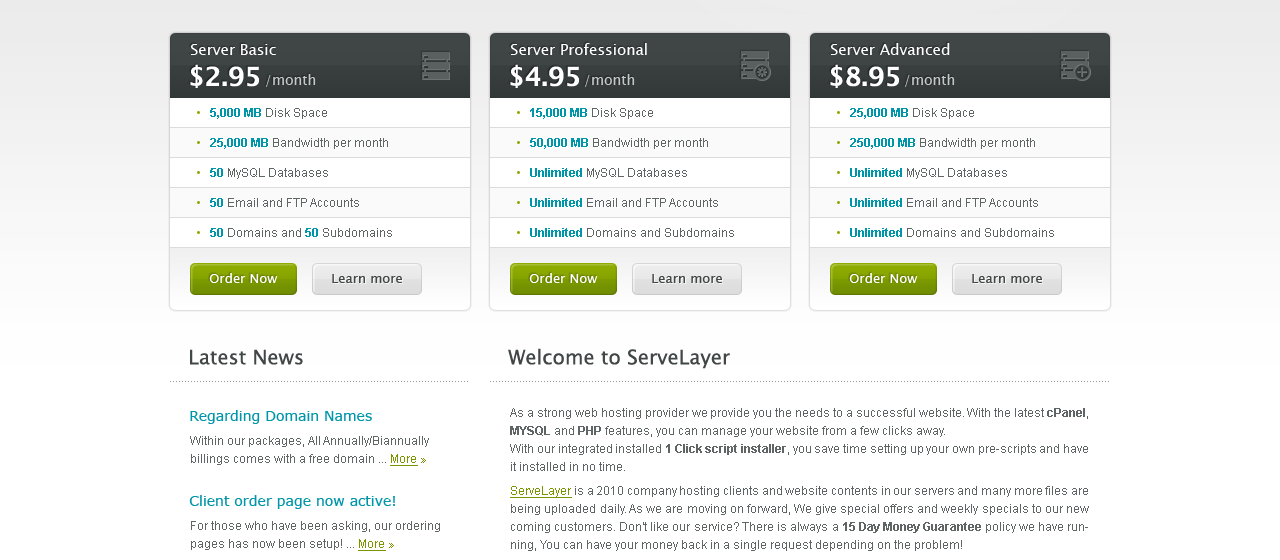Learn more about Server Basic
This screenshot has width=1280, height=560.
click(367, 279)
